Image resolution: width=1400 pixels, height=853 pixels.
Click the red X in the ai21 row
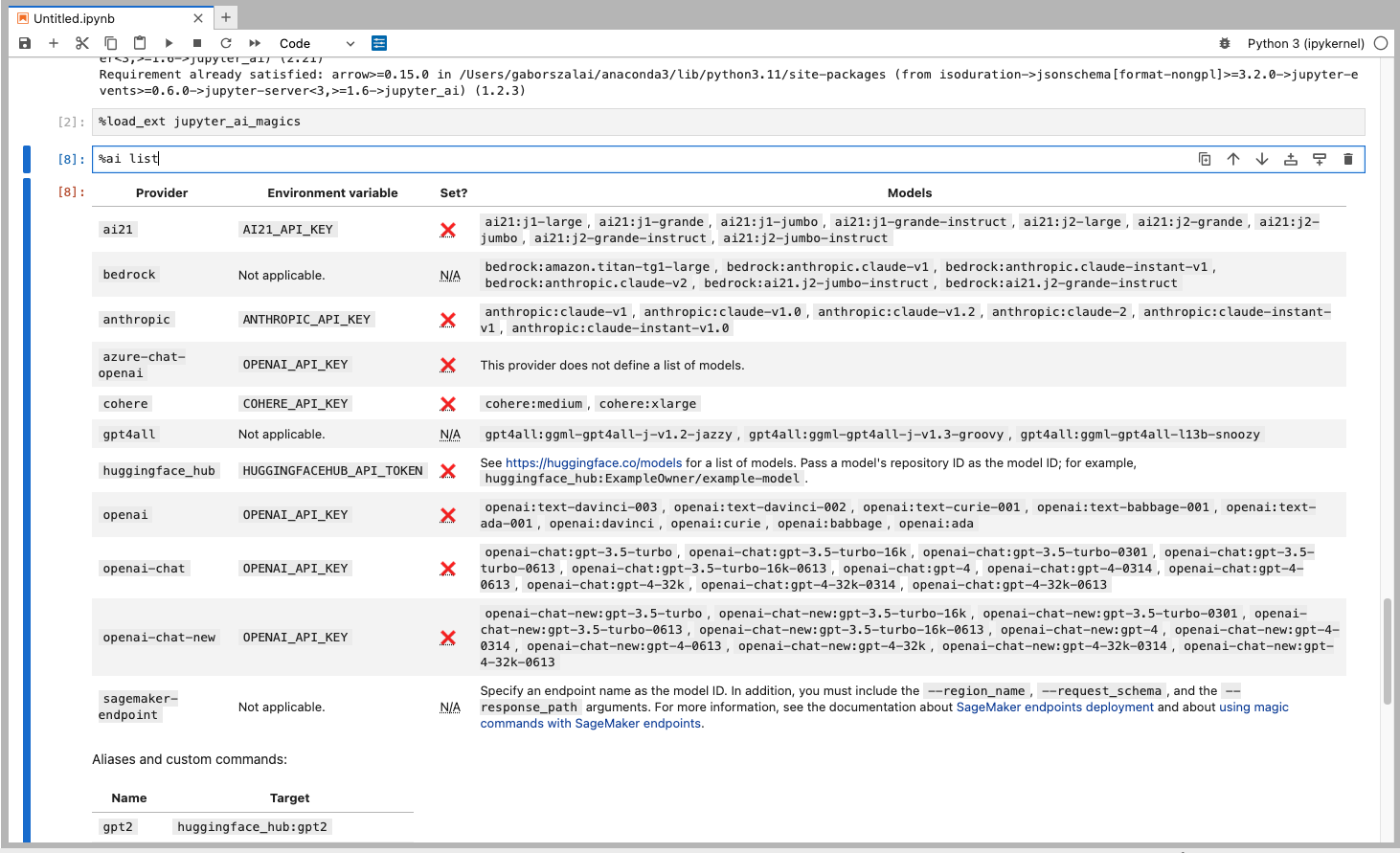(448, 230)
